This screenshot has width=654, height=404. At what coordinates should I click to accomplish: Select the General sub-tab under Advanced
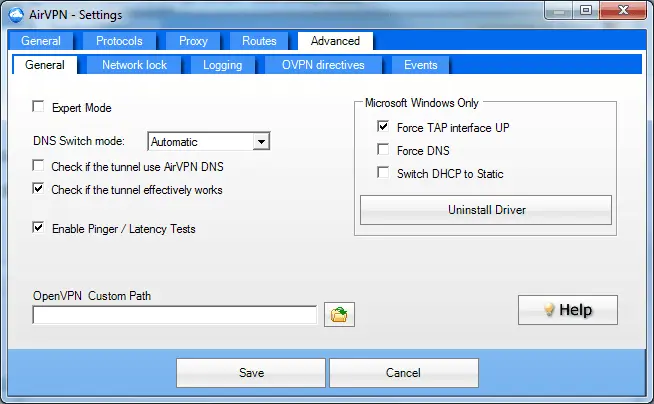point(45,65)
